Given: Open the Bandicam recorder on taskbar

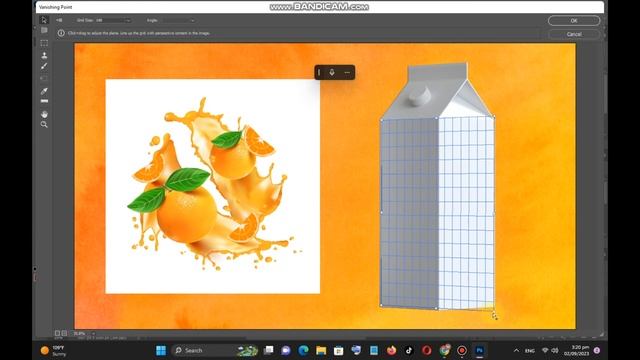Looking at the screenshot, I should click(x=462, y=350).
